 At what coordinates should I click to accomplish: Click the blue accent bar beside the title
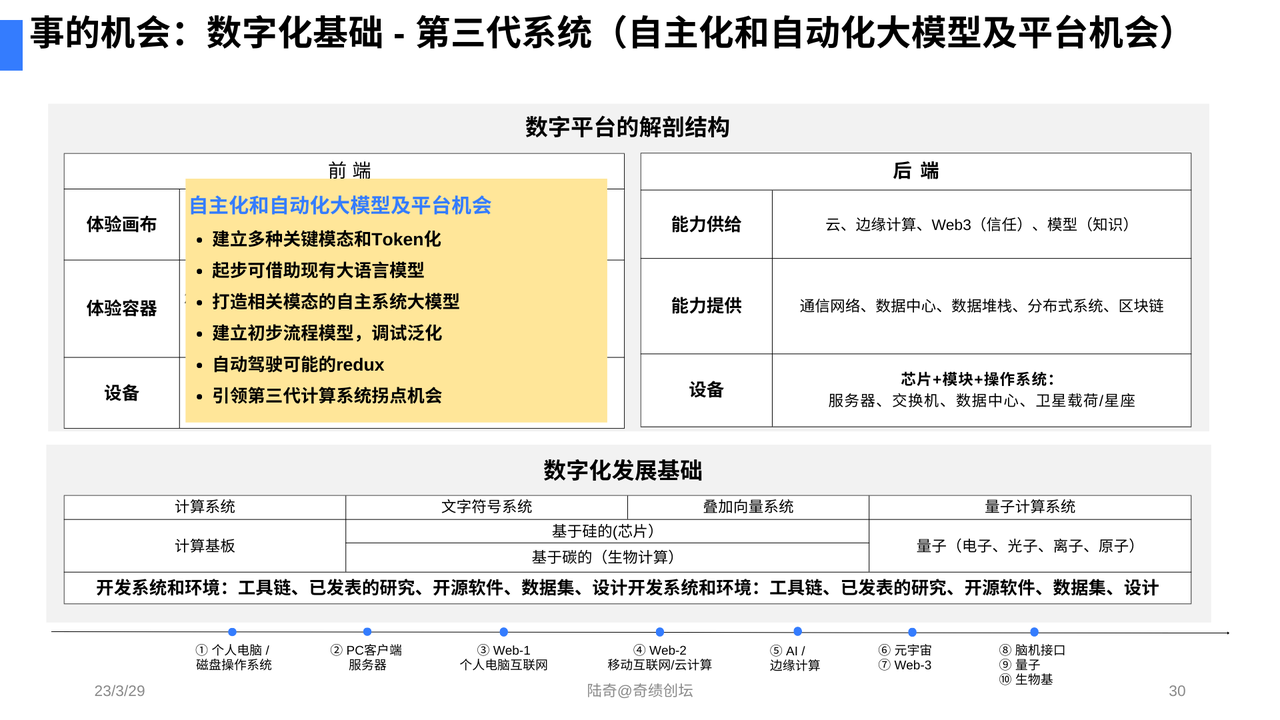11,45
